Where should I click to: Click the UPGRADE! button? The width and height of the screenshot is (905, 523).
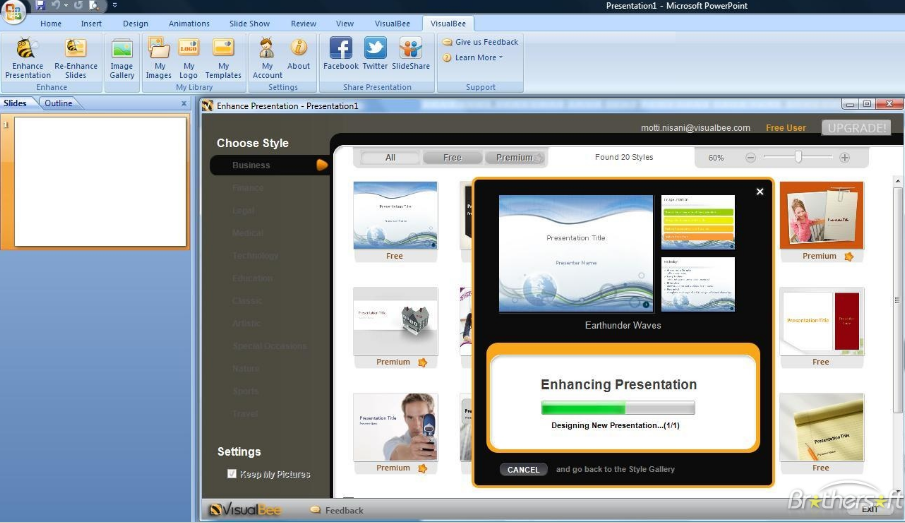pos(855,128)
